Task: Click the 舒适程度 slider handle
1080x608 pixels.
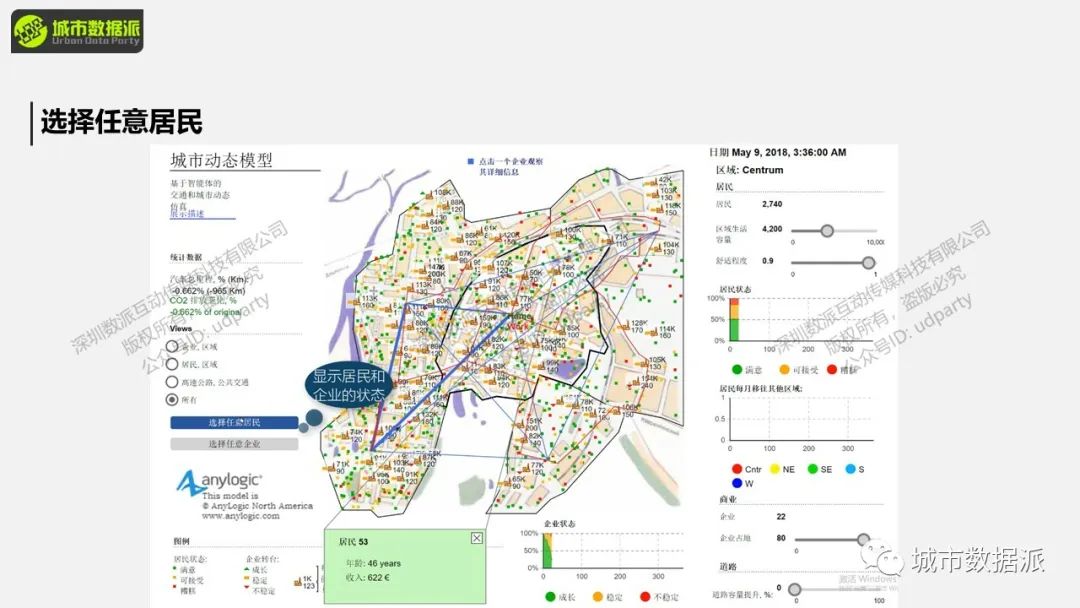Action: click(x=869, y=262)
